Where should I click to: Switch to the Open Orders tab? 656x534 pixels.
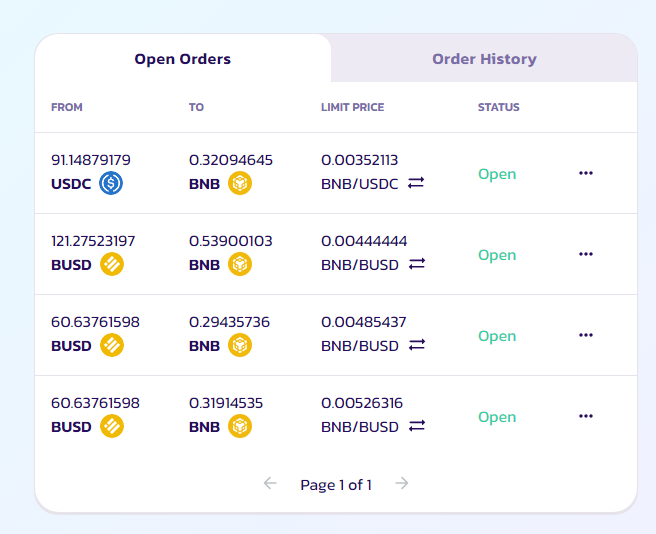tap(183, 59)
